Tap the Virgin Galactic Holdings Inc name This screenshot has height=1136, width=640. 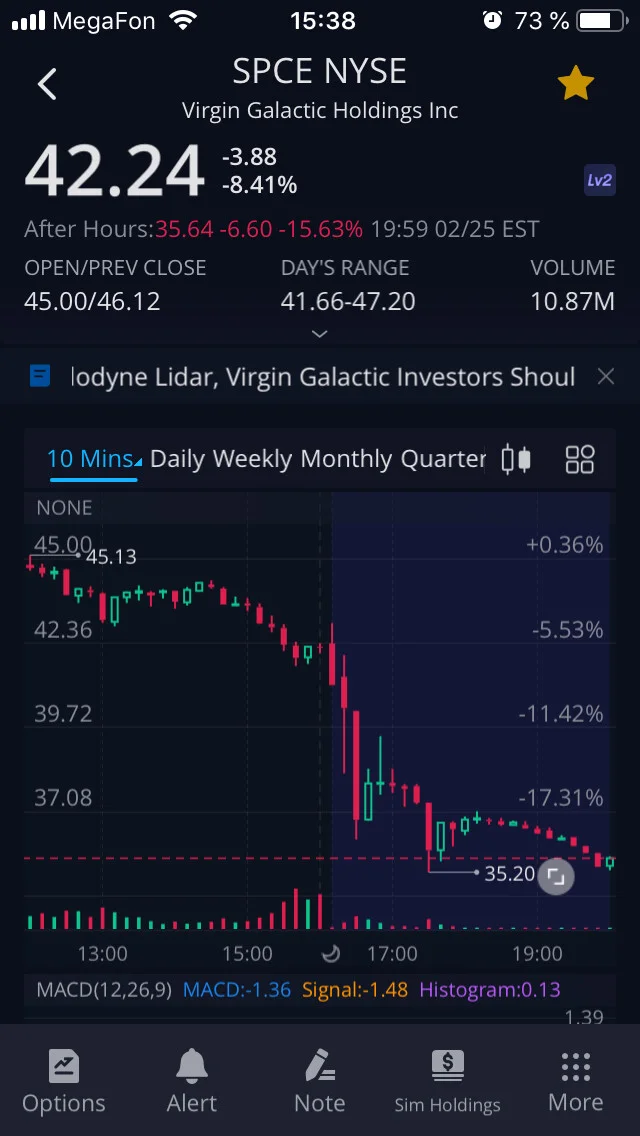click(320, 110)
